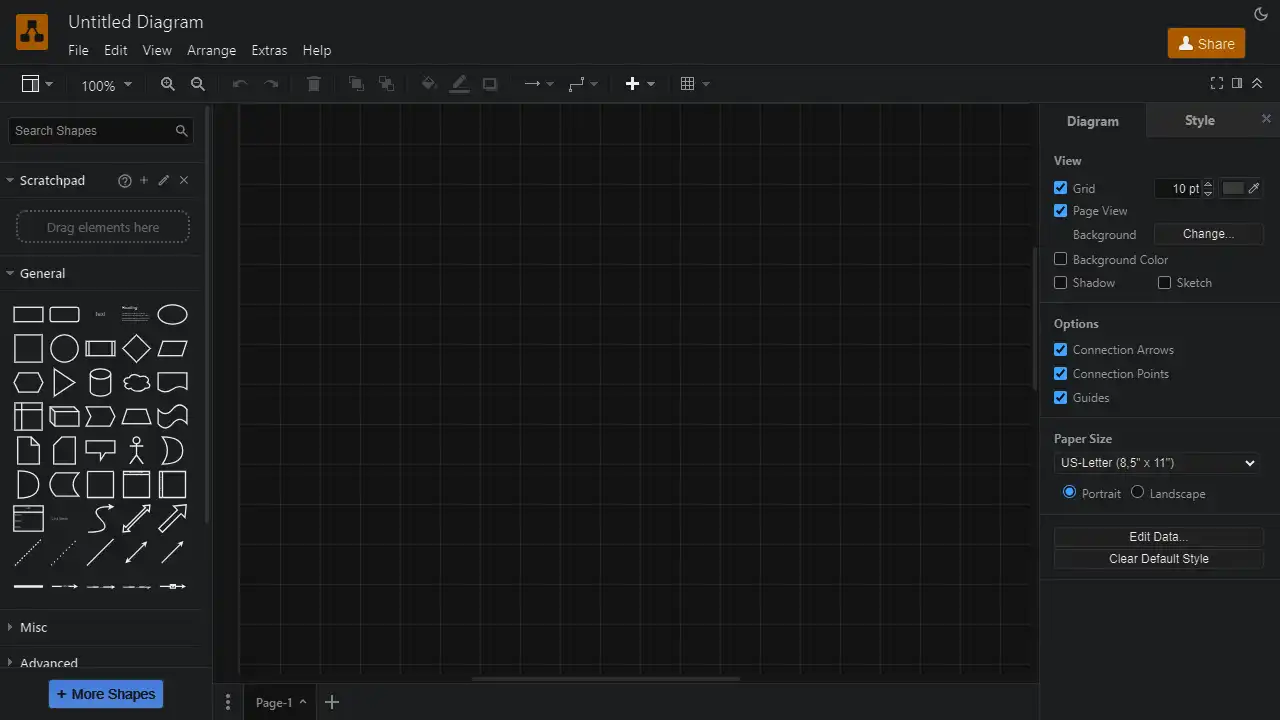Click the Fullscreen icon above Format panel
This screenshot has height=720, width=1280.
point(1216,84)
